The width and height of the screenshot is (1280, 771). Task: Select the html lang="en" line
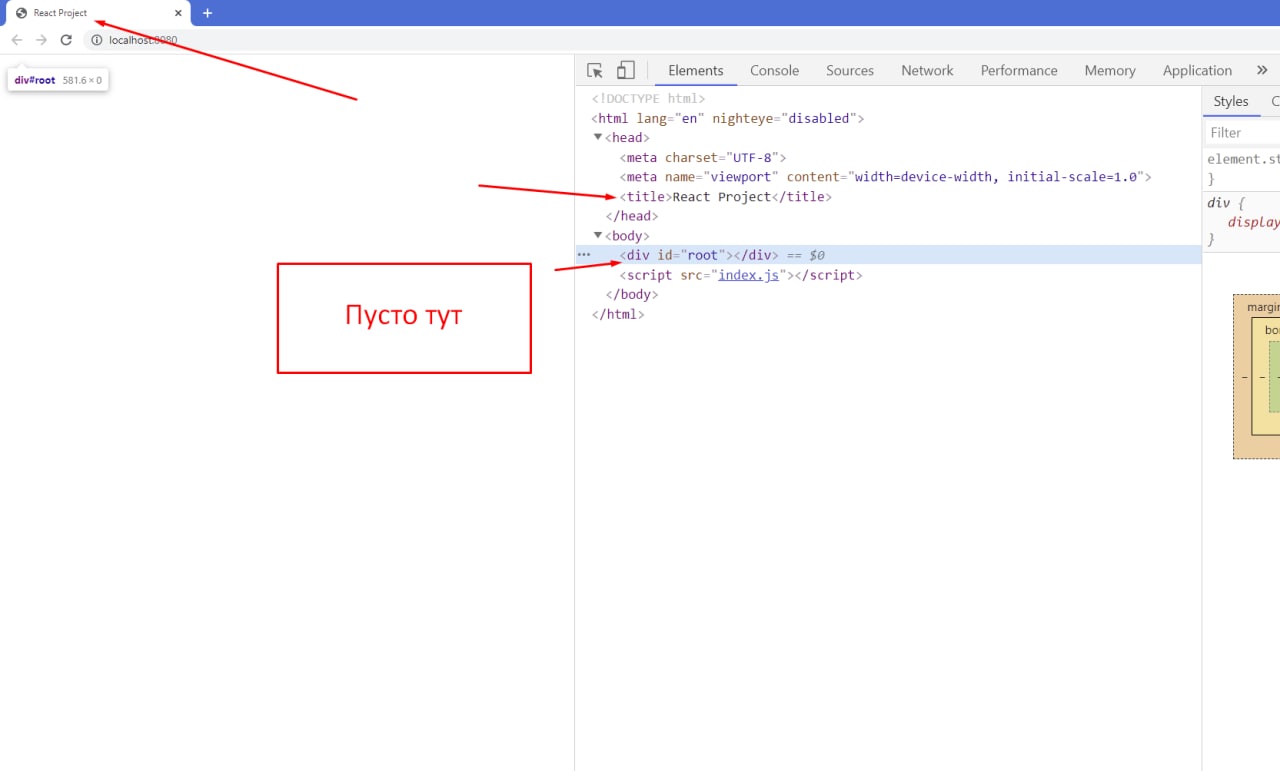coord(728,118)
